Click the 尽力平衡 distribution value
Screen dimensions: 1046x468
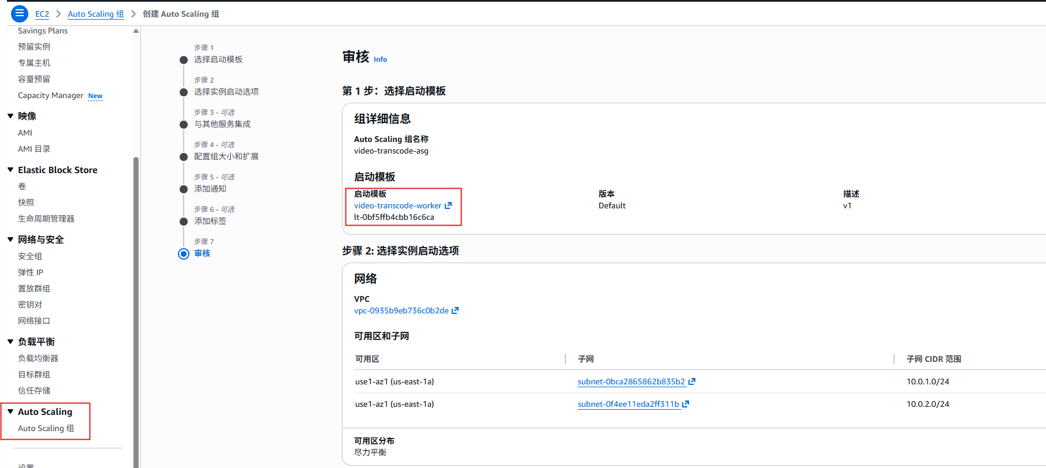coord(370,453)
